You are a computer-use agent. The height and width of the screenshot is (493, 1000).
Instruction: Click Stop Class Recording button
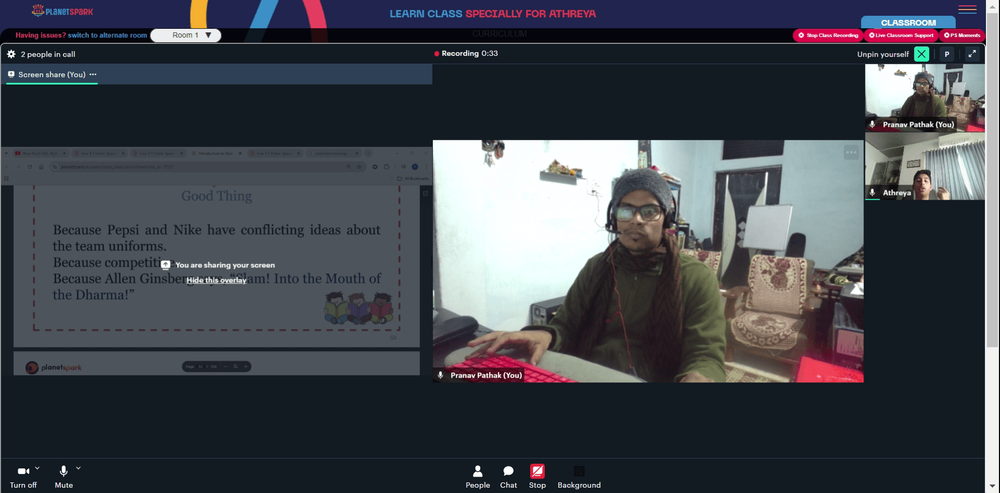click(828, 36)
